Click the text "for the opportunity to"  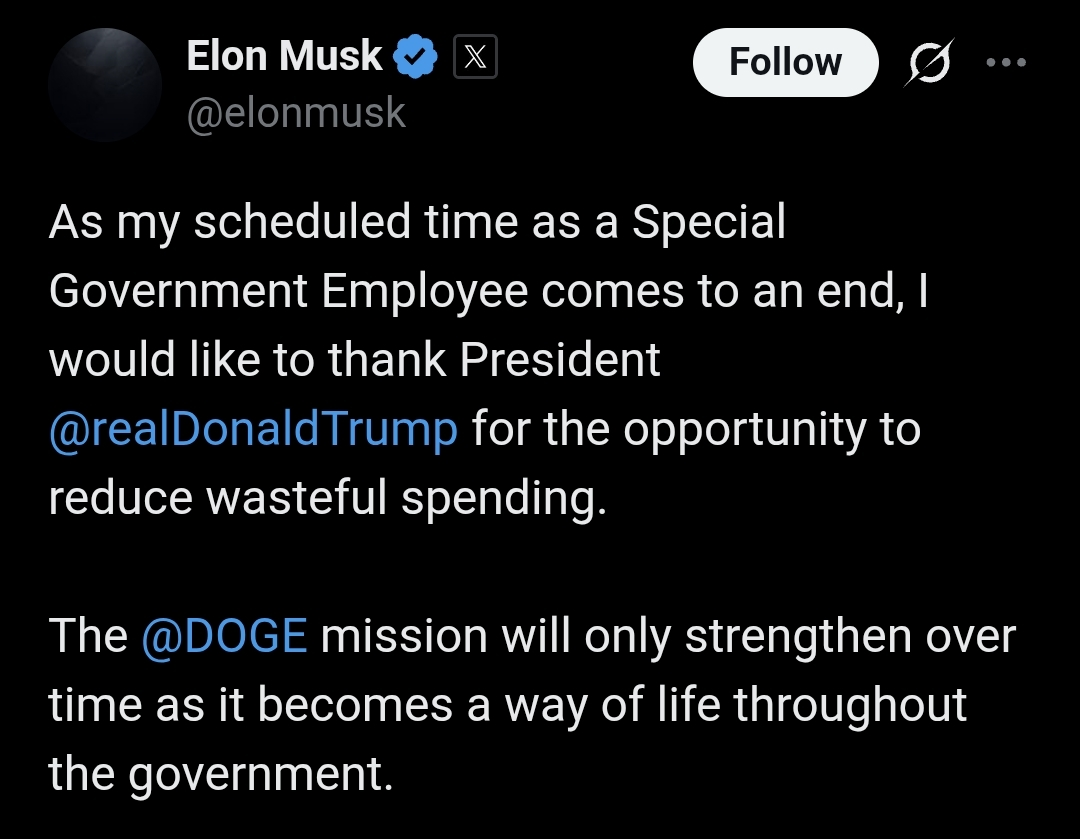pos(696,429)
